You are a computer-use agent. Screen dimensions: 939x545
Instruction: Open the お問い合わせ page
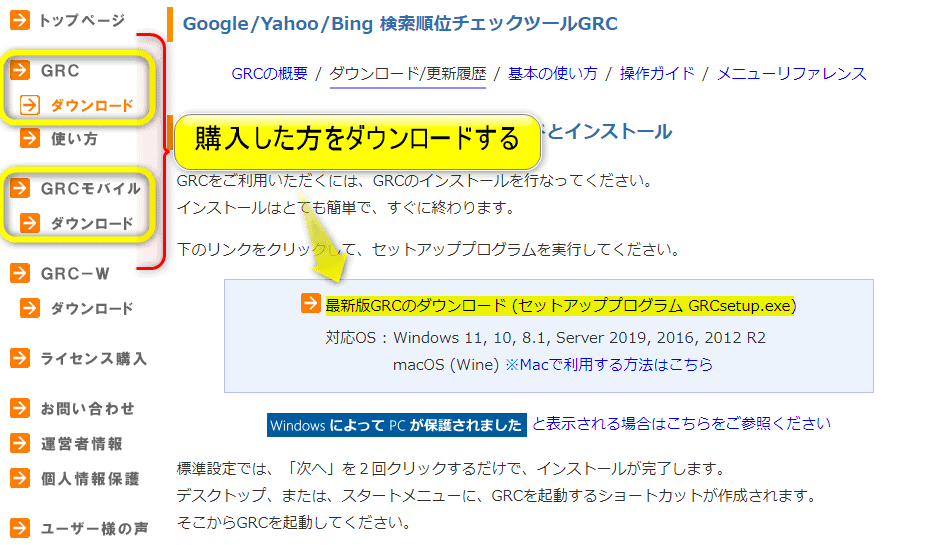pyautogui.click(x=87, y=409)
